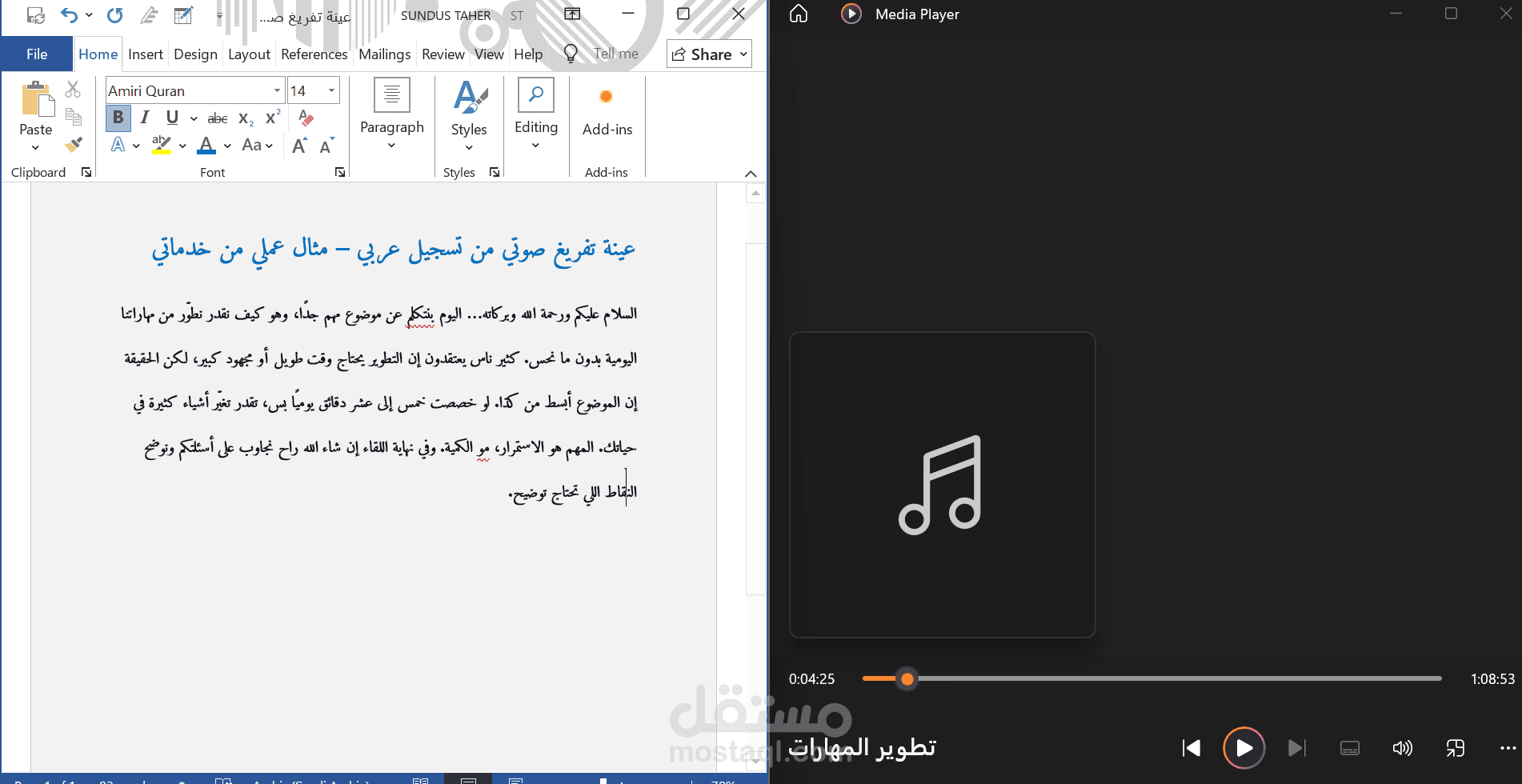The image size is (1522, 784).
Task: Apply blue font color
Action: tap(206, 145)
